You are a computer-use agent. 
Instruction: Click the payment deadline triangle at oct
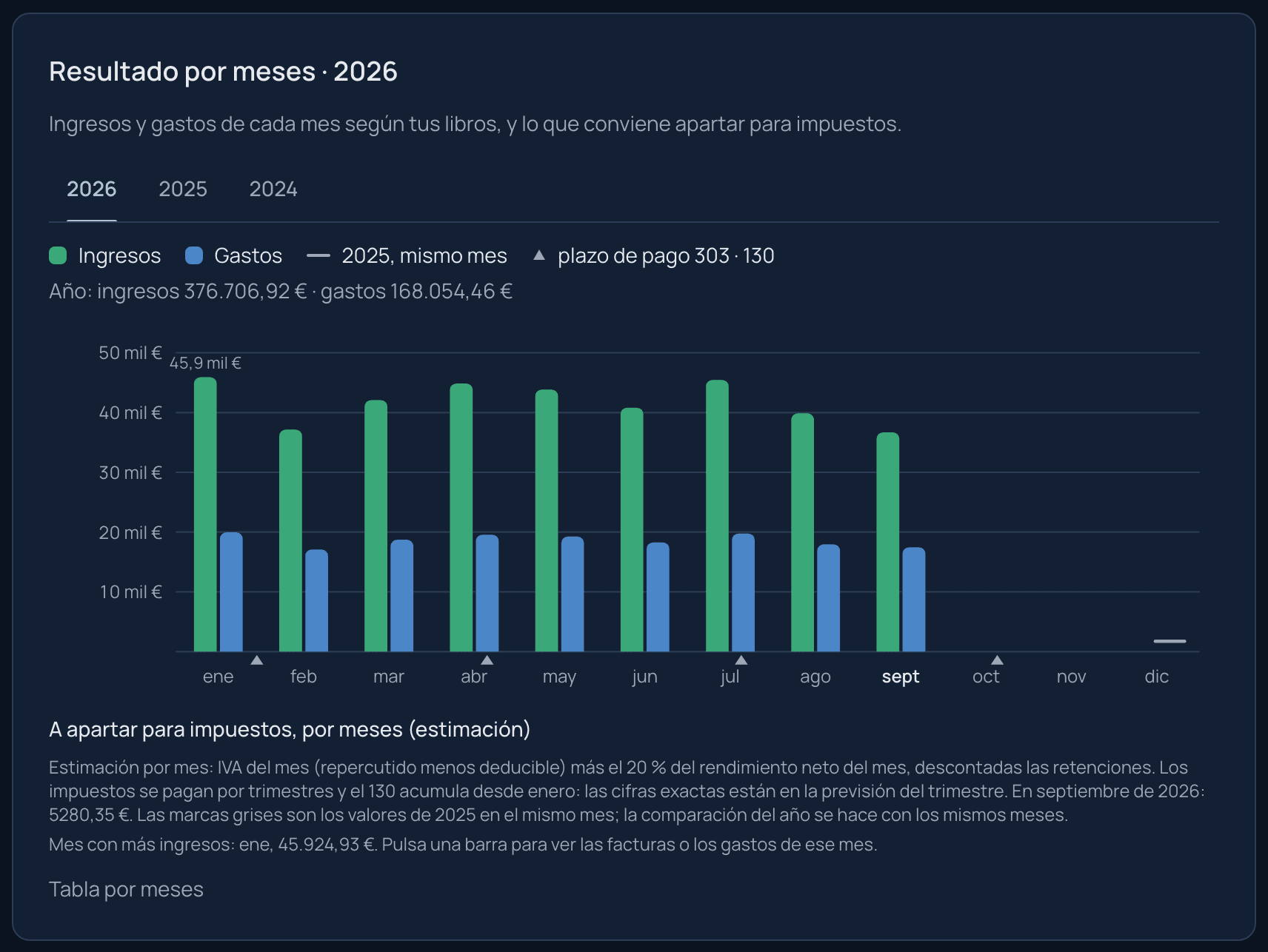(x=997, y=660)
